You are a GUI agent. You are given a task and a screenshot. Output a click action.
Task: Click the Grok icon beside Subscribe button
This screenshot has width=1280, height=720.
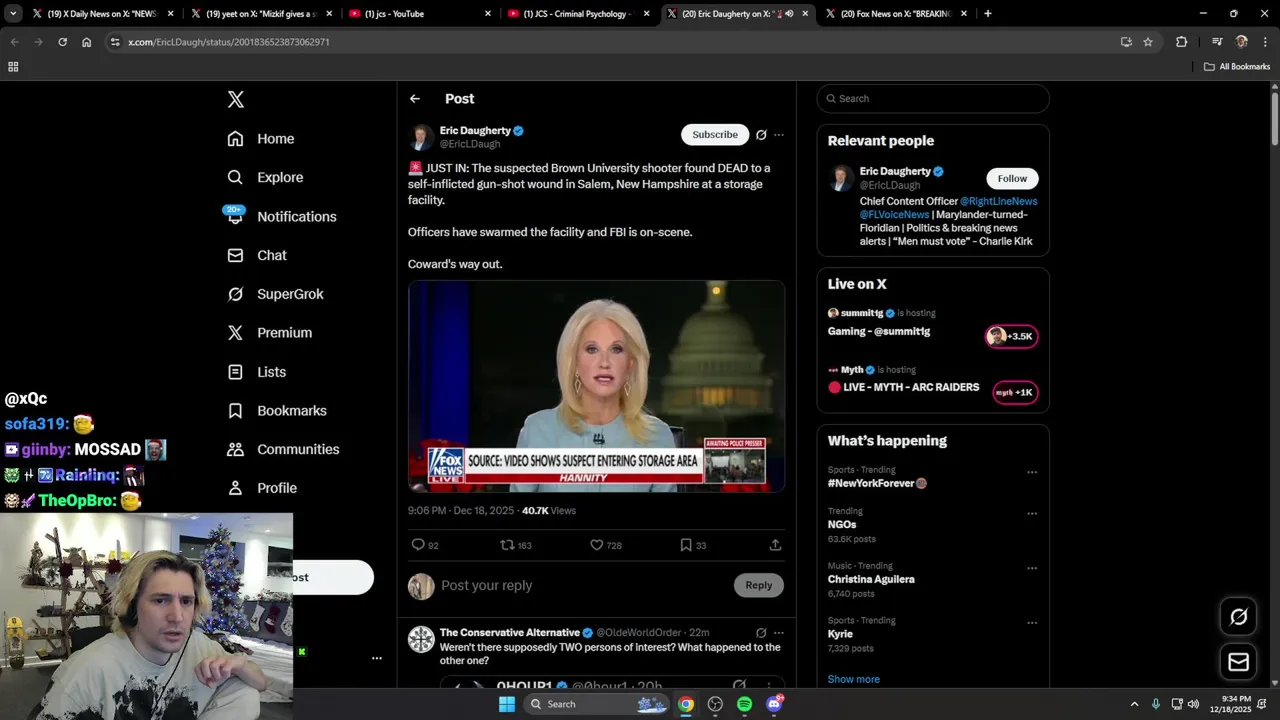click(761, 135)
